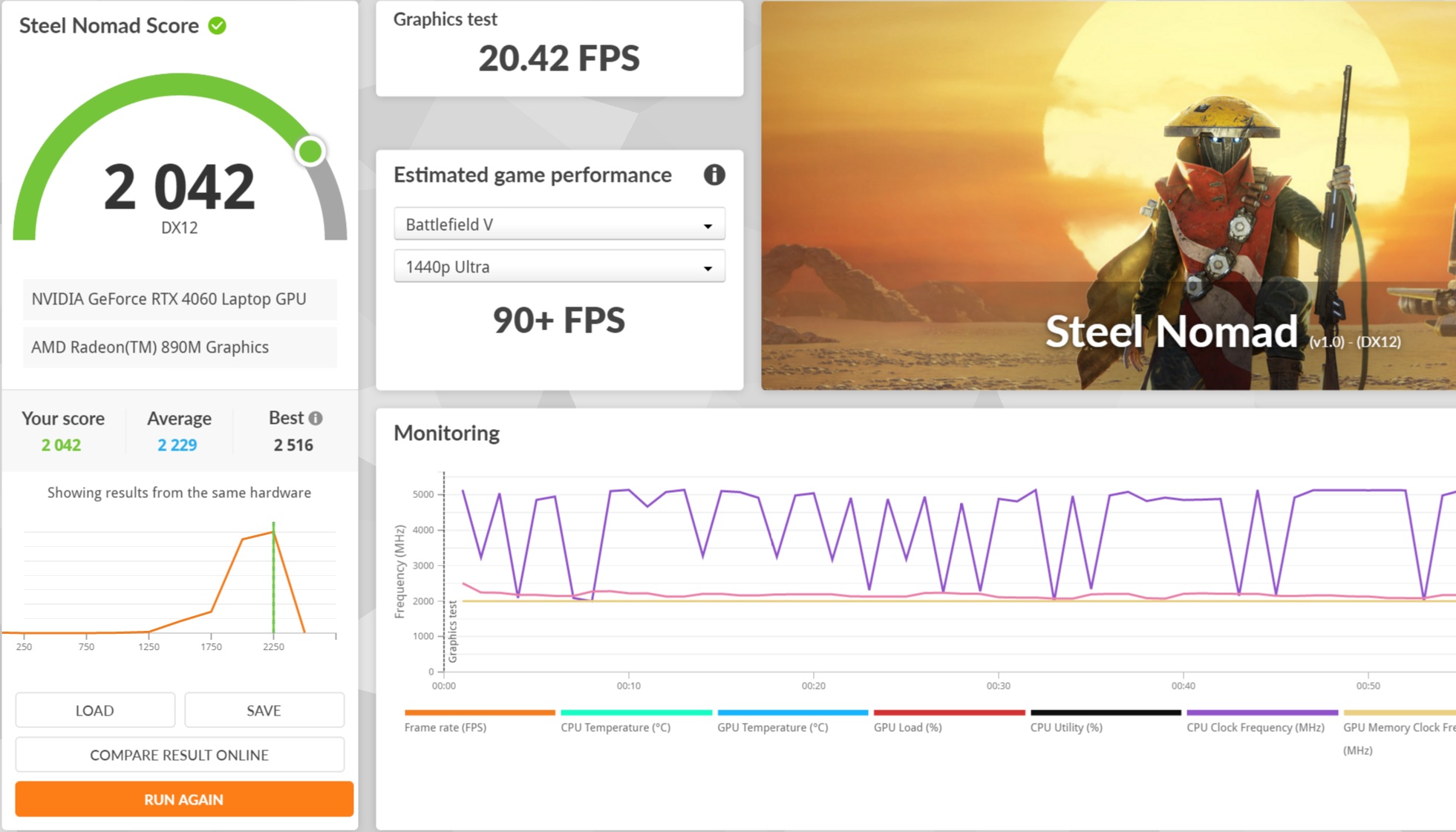Open the Battlefield V game dropdown
This screenshot has width=1456, height=832.
(x=559, y=224)
